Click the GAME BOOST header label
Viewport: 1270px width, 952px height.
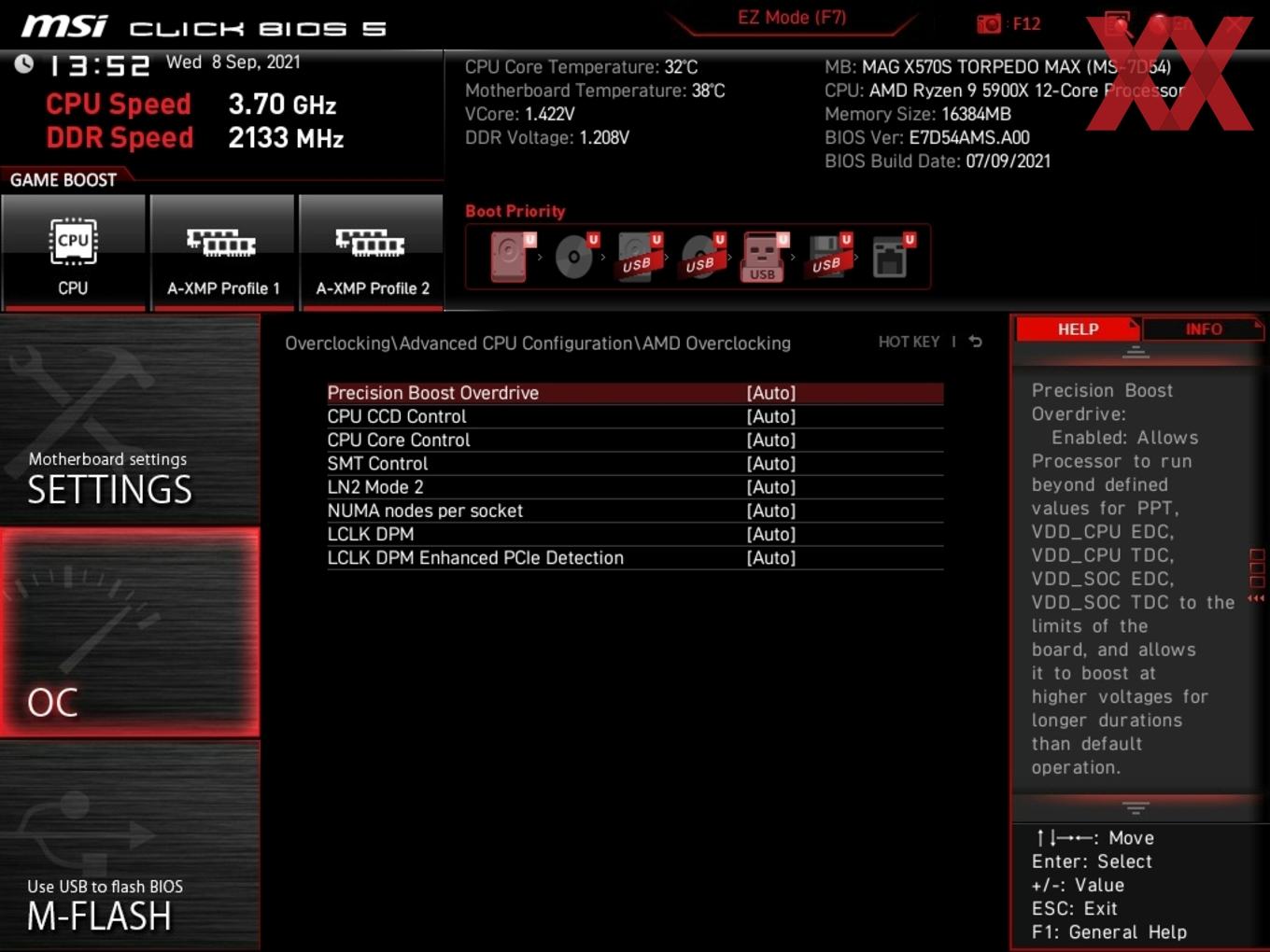pyautogui.click(x=63, y=180)
